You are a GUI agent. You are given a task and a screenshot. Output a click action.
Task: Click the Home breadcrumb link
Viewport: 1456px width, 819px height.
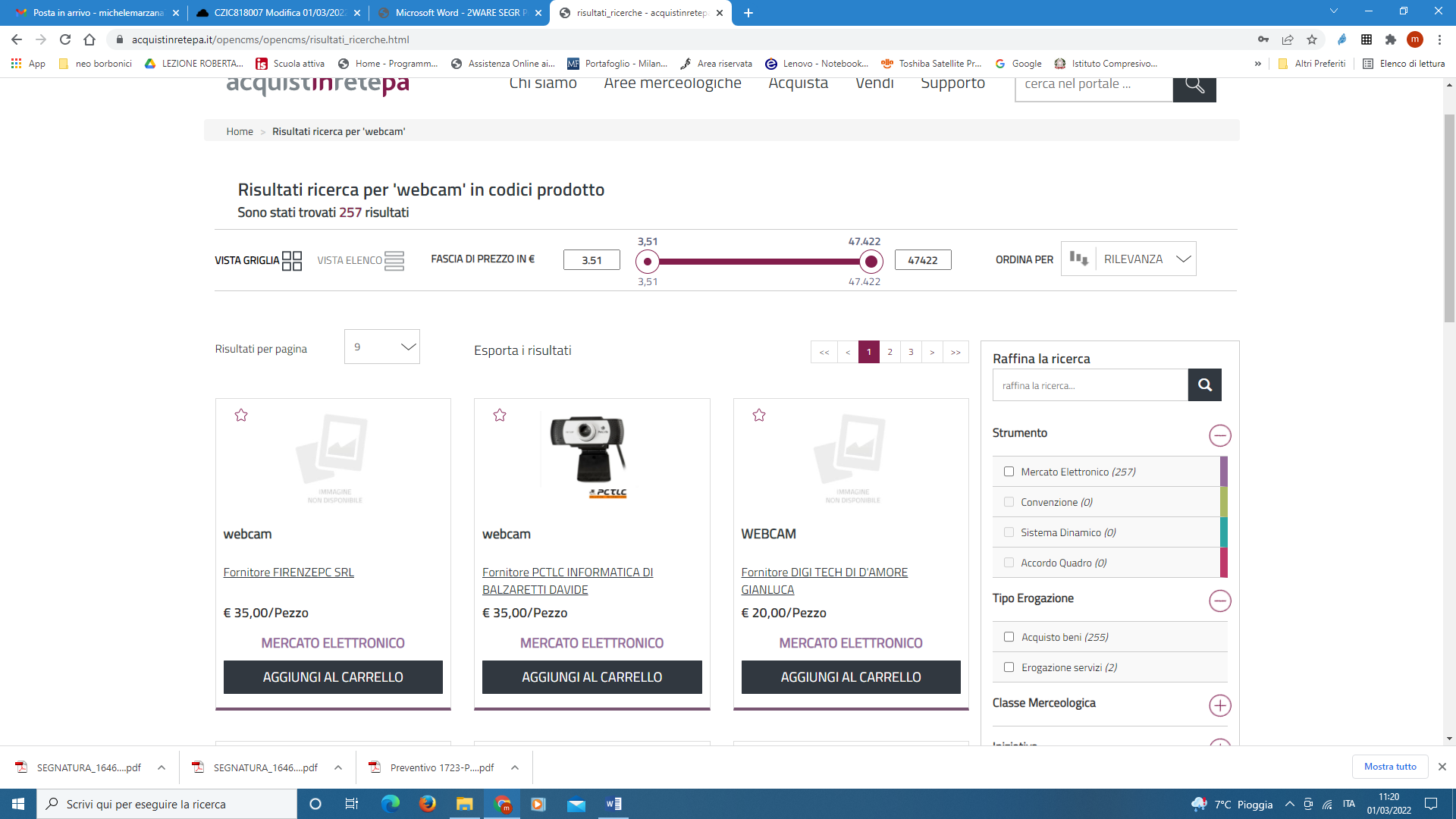(x=240, y=131)
